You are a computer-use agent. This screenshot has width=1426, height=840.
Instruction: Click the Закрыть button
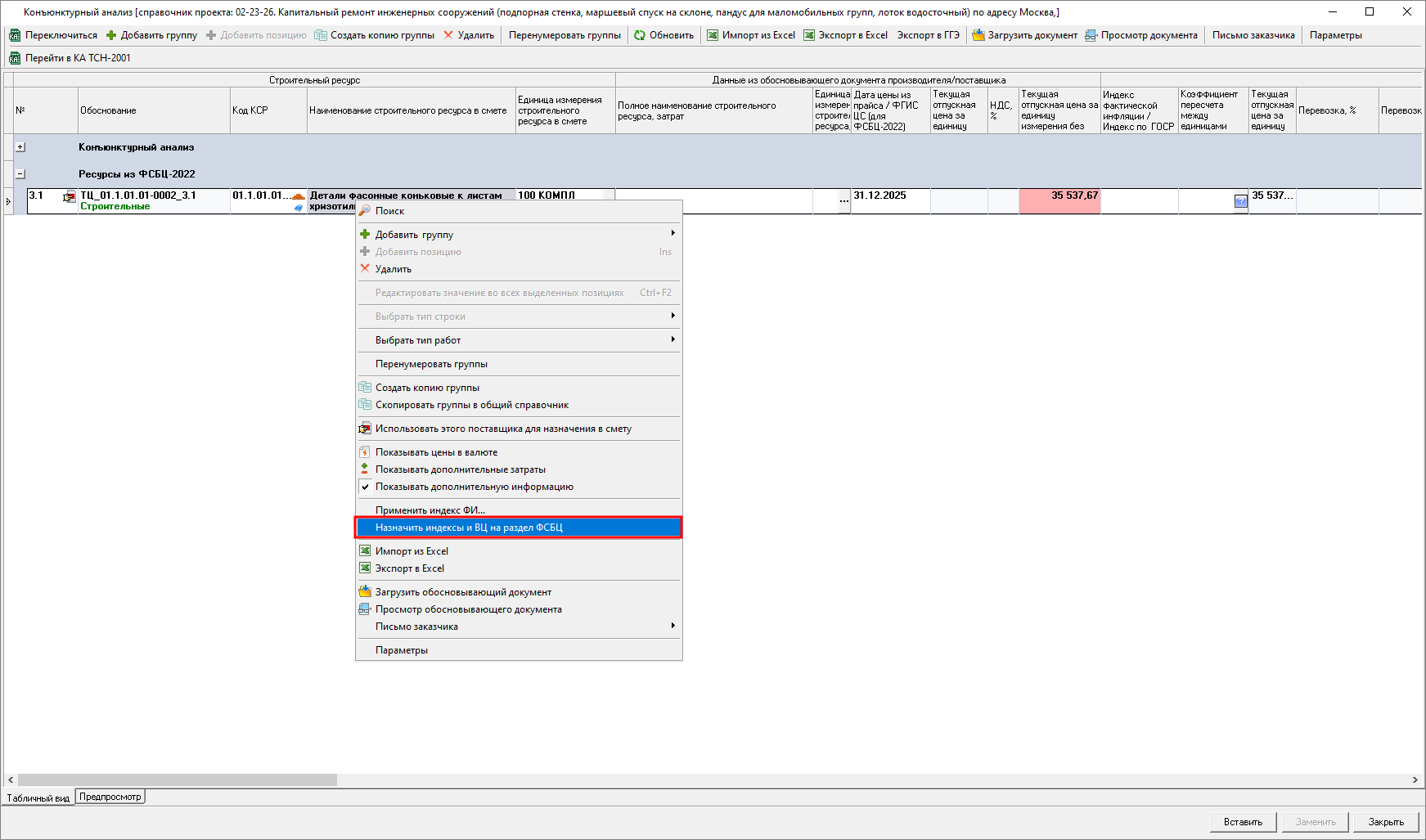click(1386, 822)
